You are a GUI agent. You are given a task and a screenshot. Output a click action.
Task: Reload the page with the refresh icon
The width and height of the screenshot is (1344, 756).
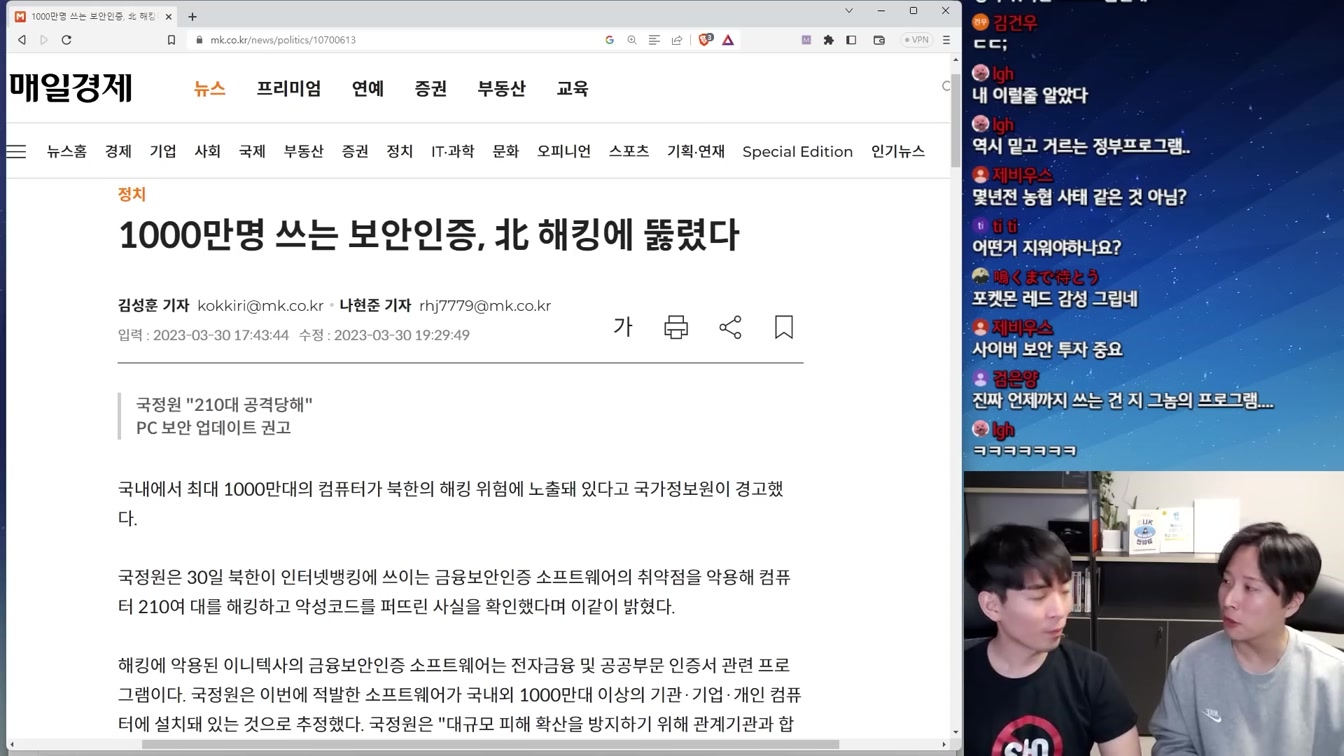67,40
